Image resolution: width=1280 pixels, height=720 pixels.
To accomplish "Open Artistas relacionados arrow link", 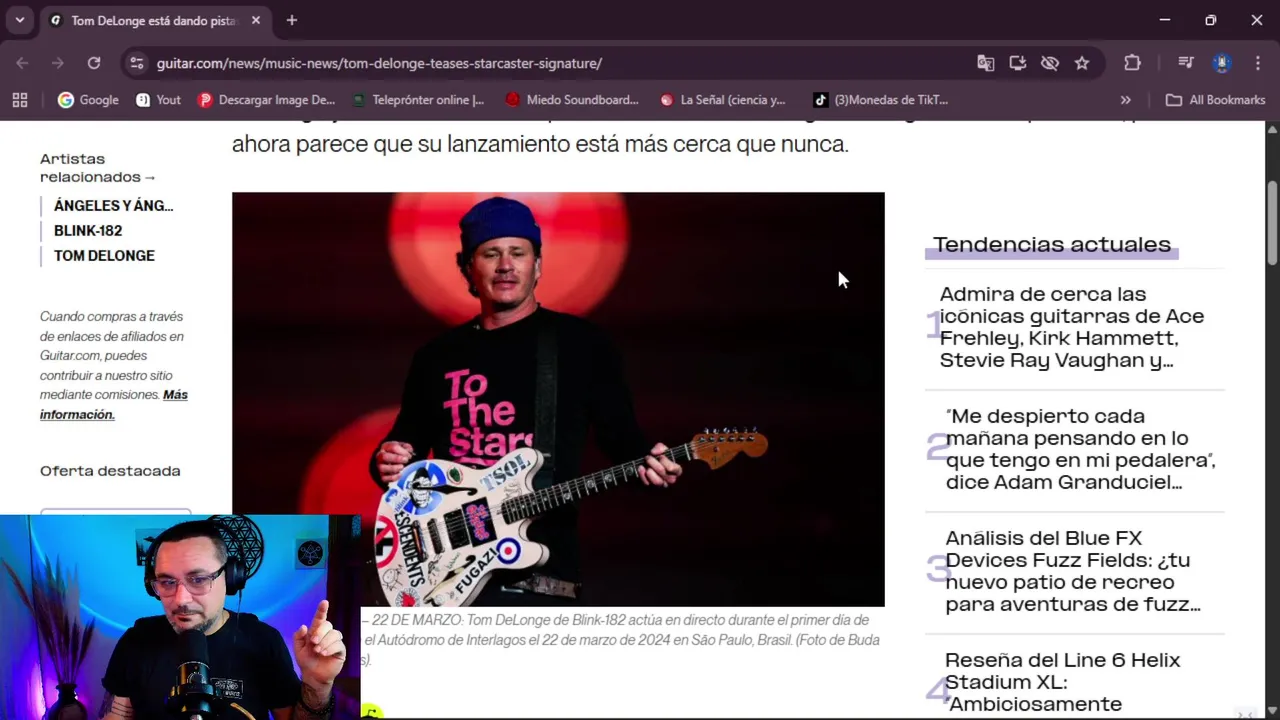I will tap(98, 168).
